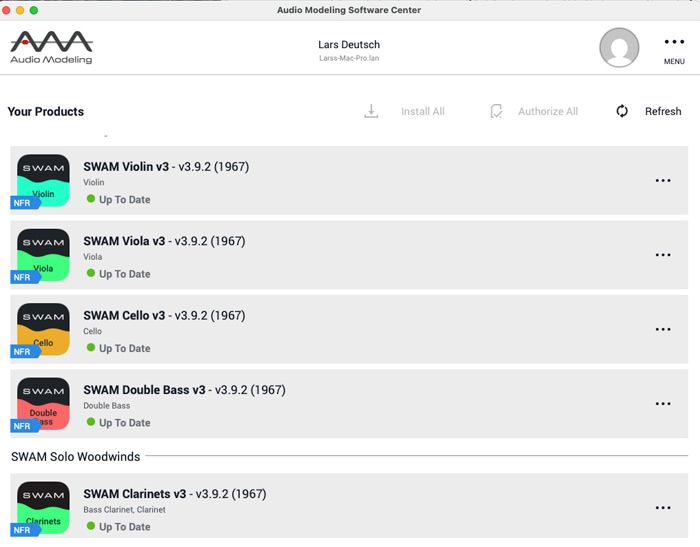Click the Refresh circular arrows icon

click(x=622, y=111)
